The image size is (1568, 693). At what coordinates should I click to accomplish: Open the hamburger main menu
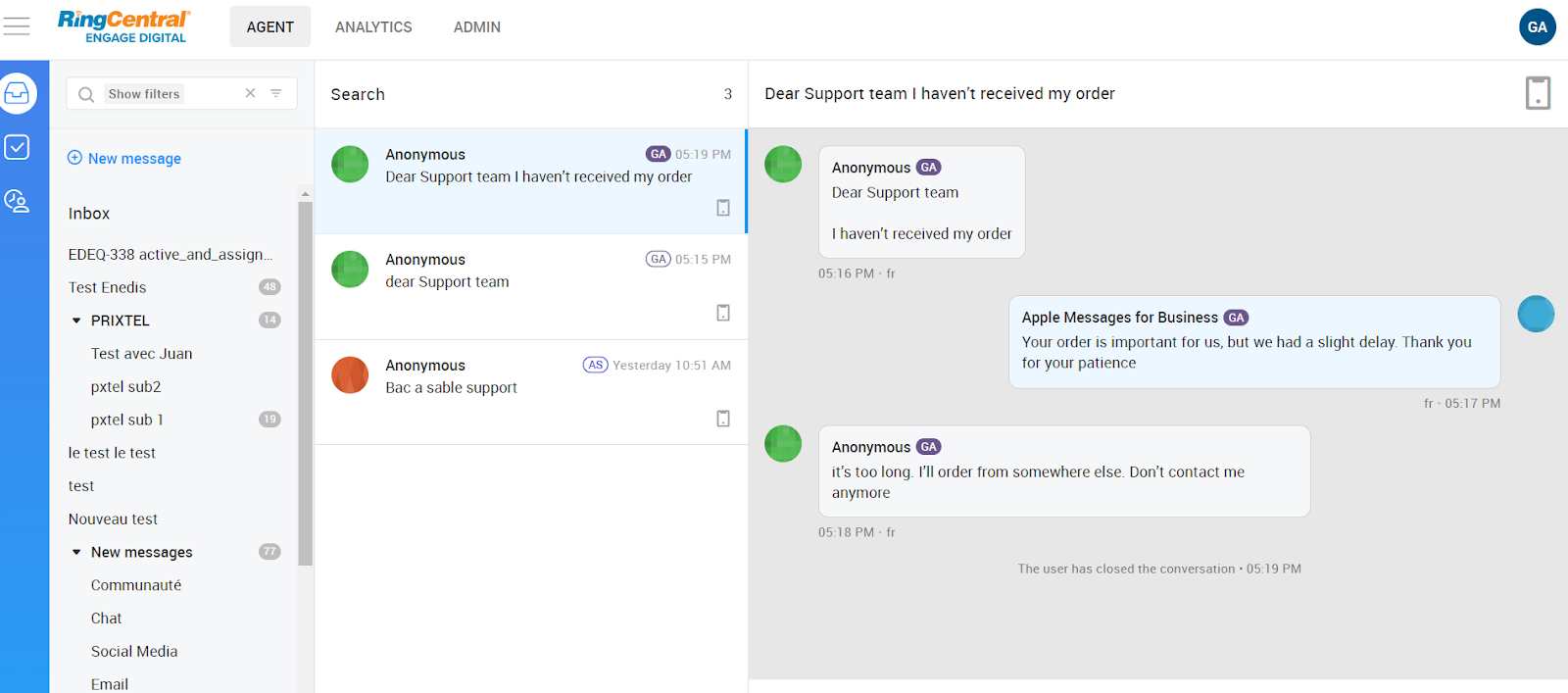(x=17, y=26)
